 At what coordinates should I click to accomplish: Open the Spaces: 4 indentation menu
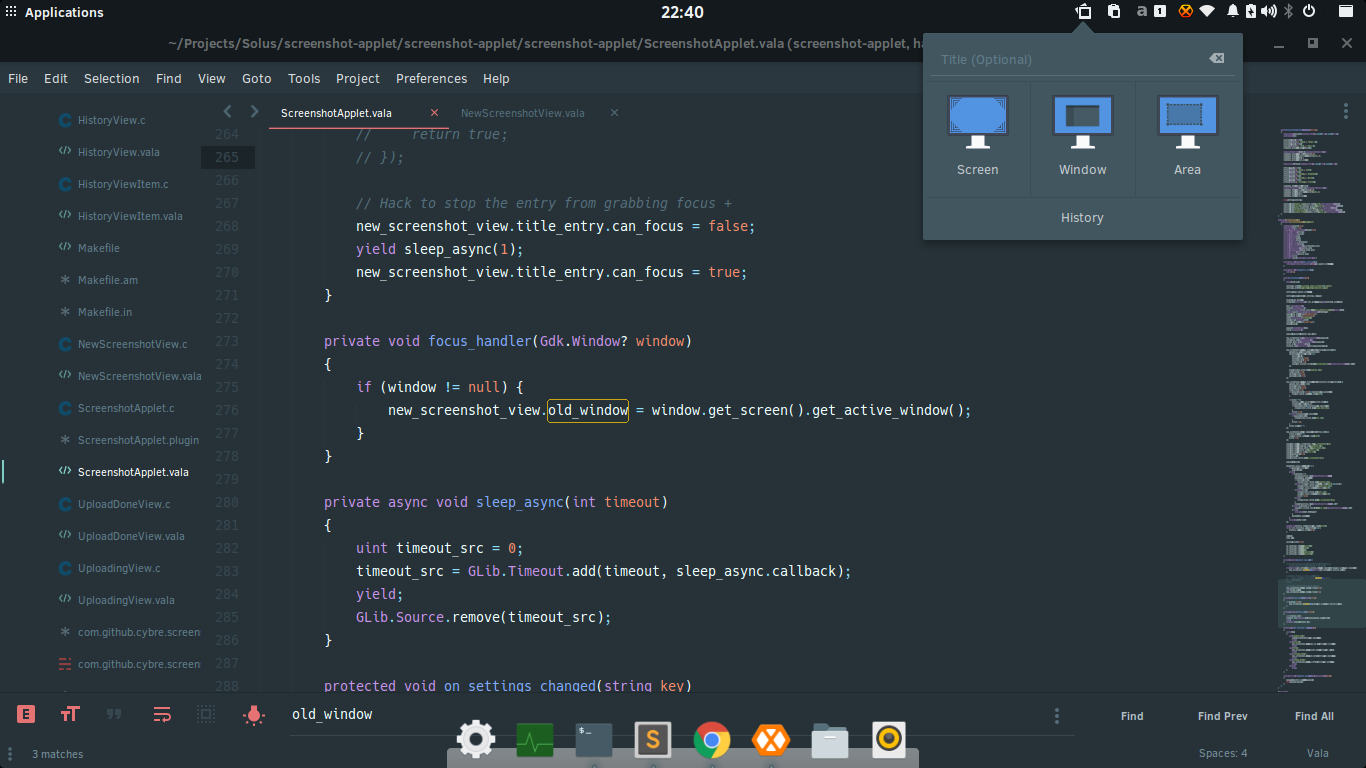click(1223, 754)
